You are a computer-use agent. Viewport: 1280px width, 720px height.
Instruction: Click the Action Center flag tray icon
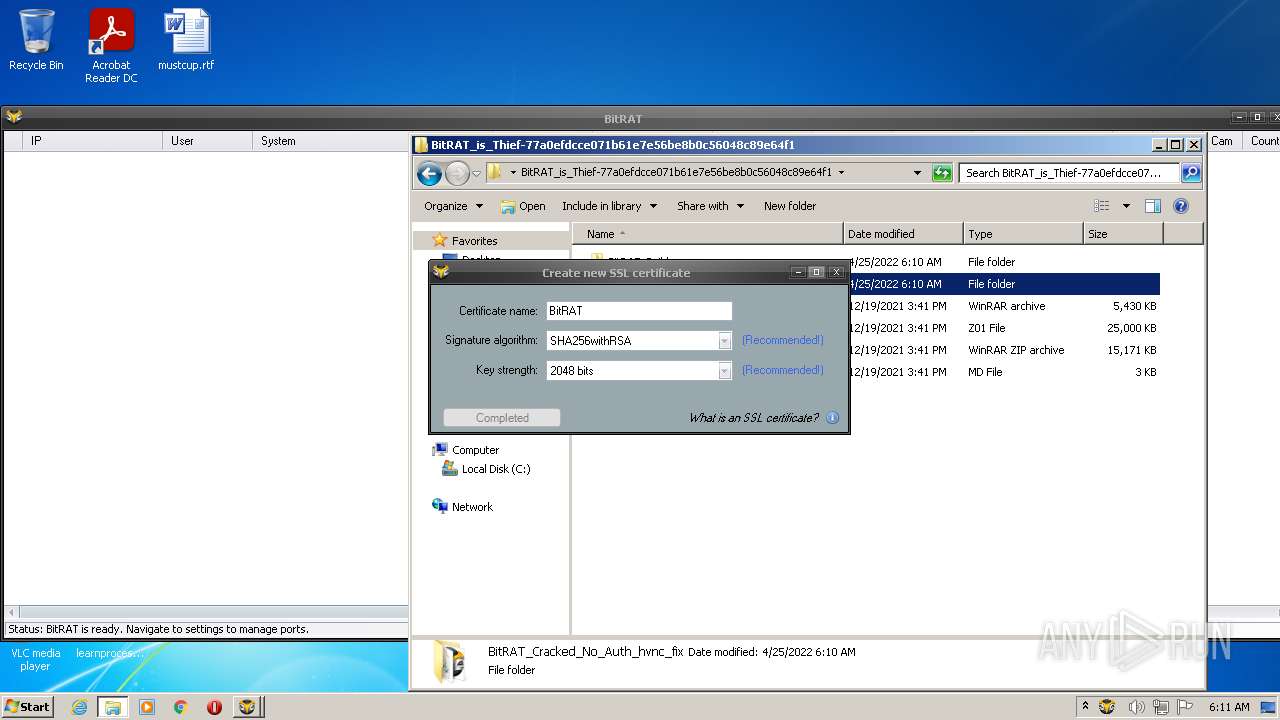point(1186,707)
